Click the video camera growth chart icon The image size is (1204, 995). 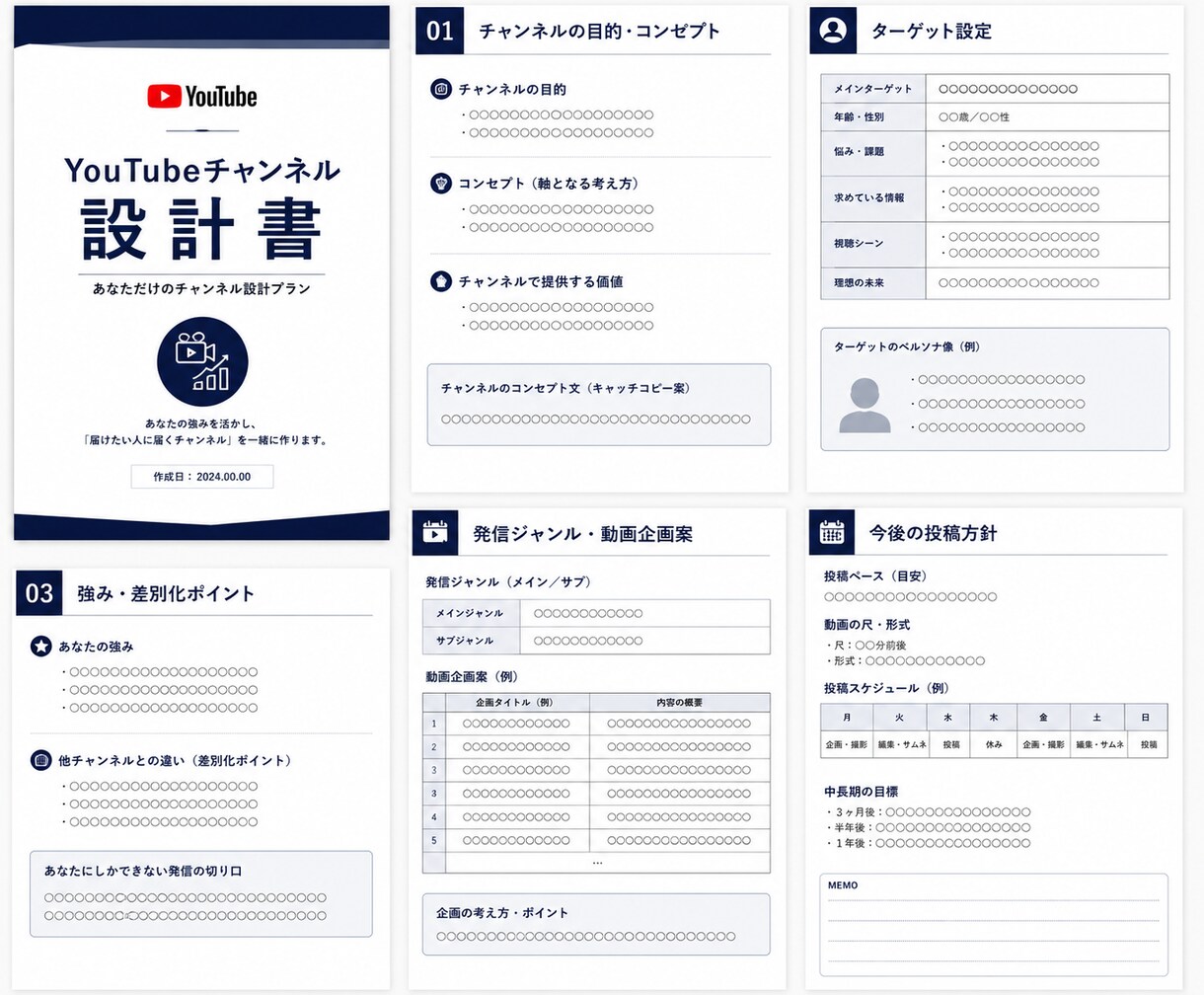[x=202, y=361]
